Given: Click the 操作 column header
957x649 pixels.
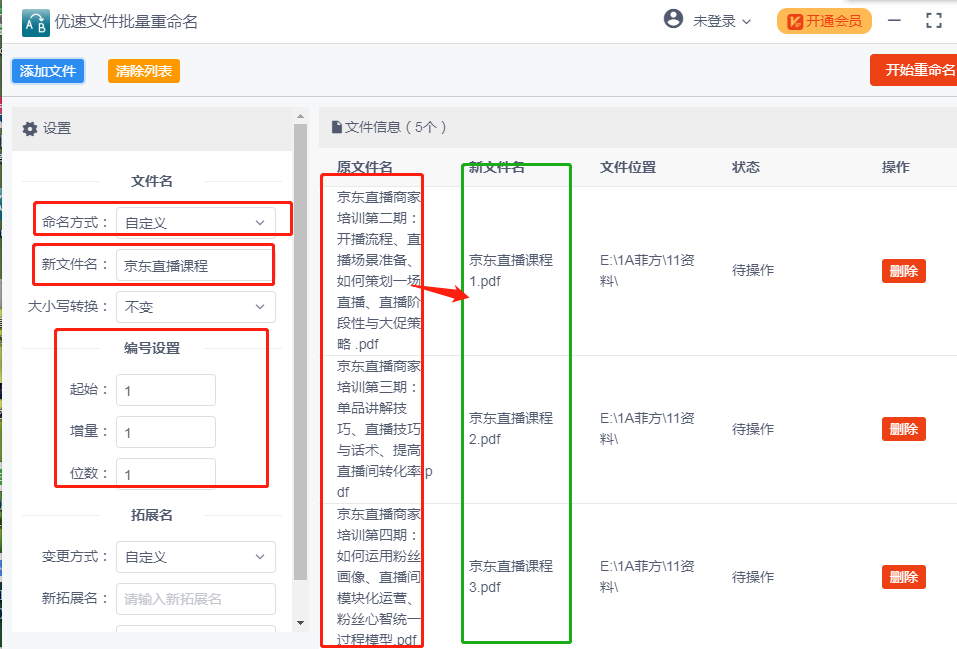Looking at the screenshot, I should [895, 167].
